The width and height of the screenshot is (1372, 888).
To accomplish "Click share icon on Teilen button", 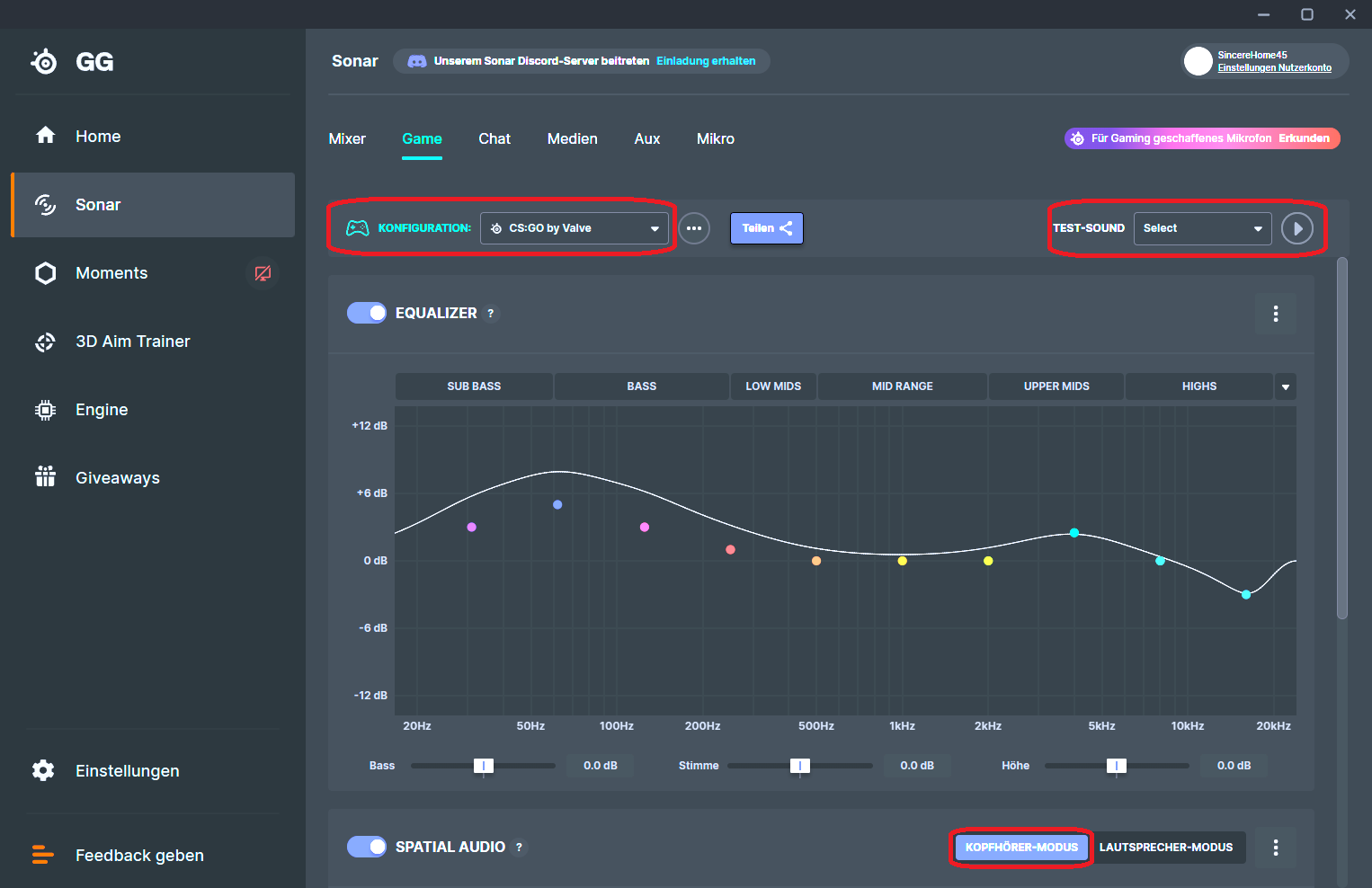I will [x=786, y=228].
